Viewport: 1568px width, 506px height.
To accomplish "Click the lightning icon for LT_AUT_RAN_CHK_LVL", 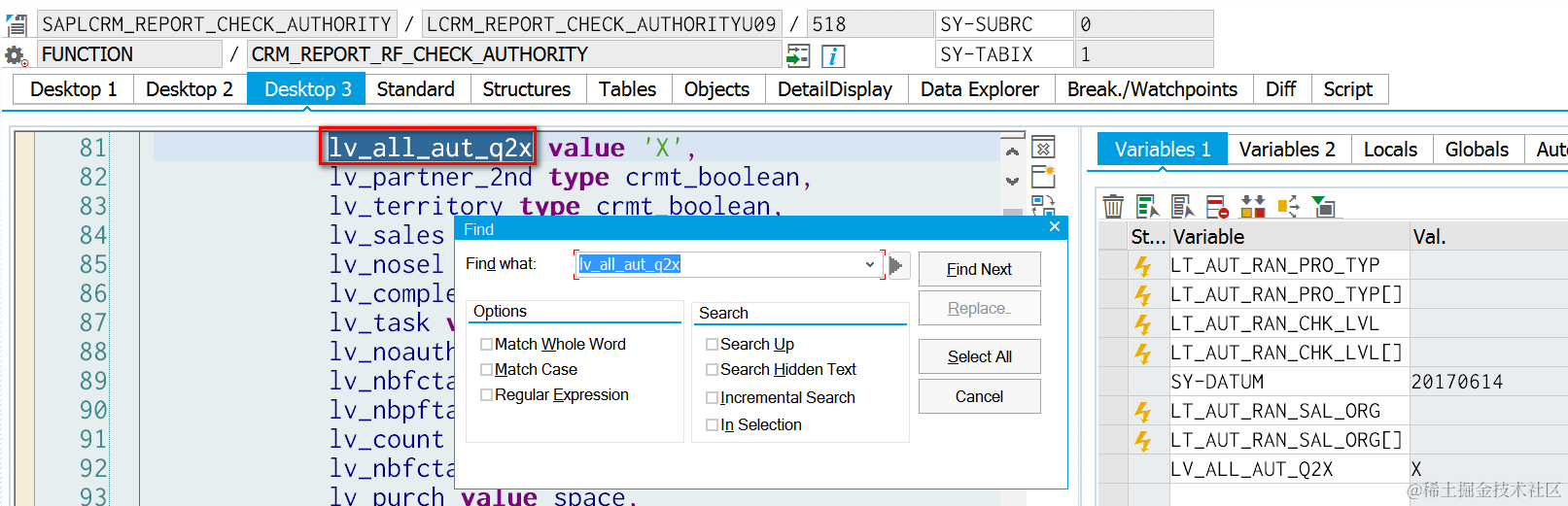I will (1144, 323).
